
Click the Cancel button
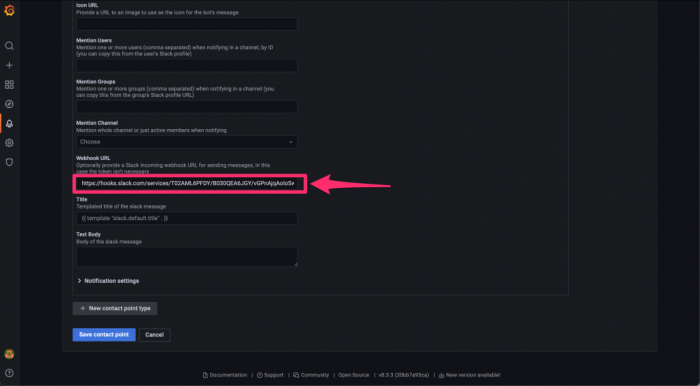point(154,335)
